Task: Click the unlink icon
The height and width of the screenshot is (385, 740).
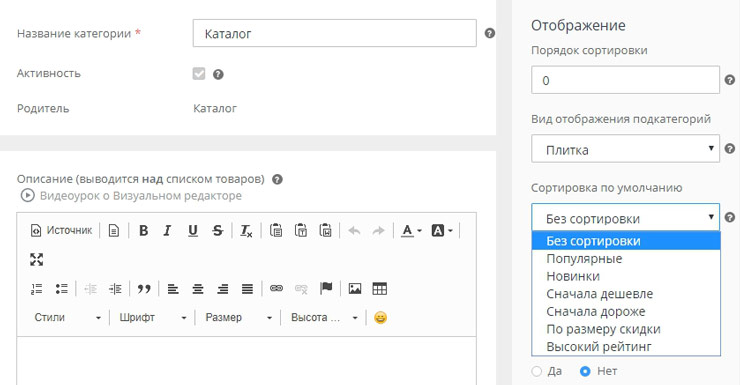Action: [x=301, y=288]
